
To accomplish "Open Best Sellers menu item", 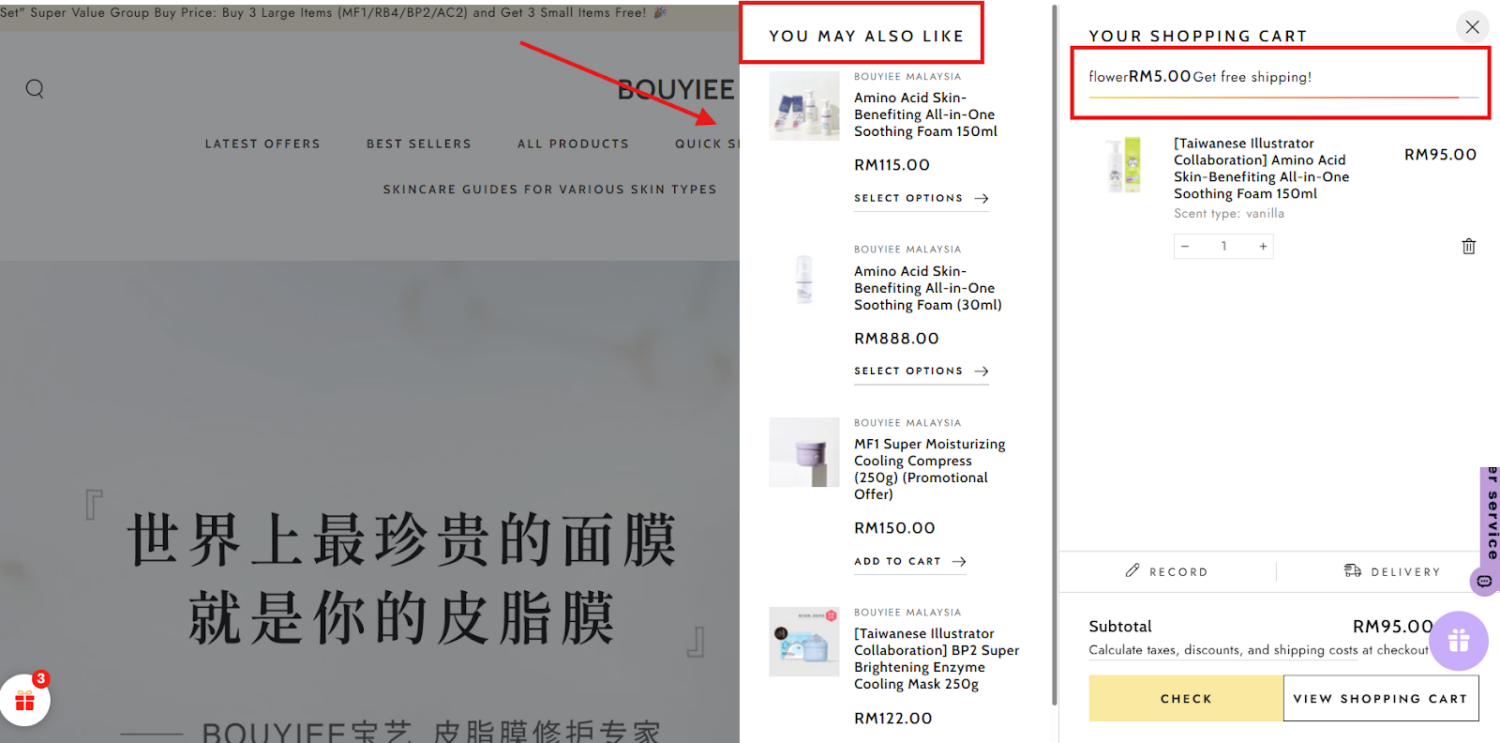I will [x=418, y=144].
